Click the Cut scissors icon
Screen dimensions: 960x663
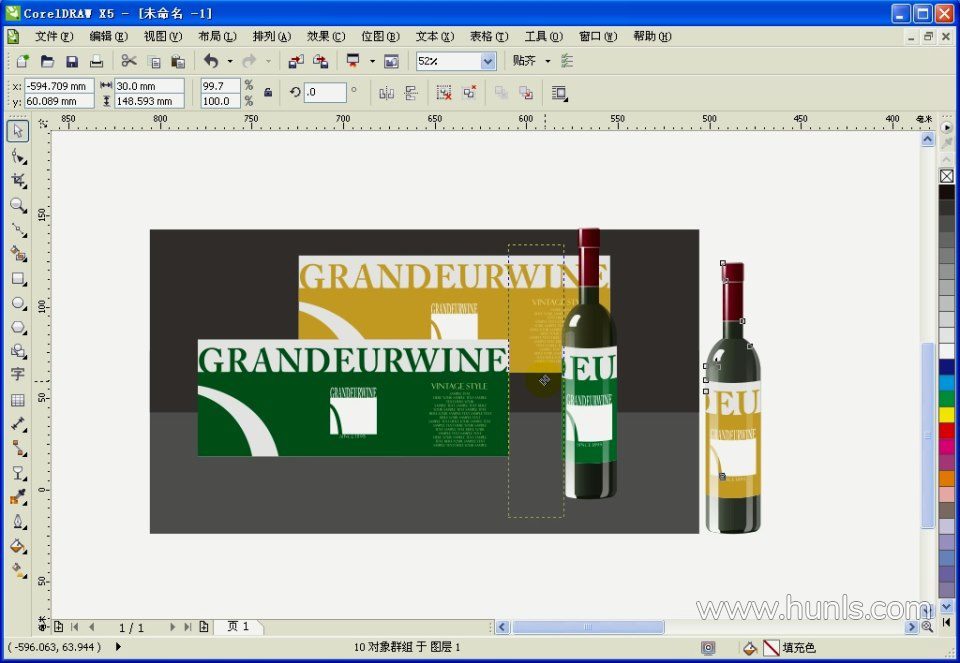129,62
